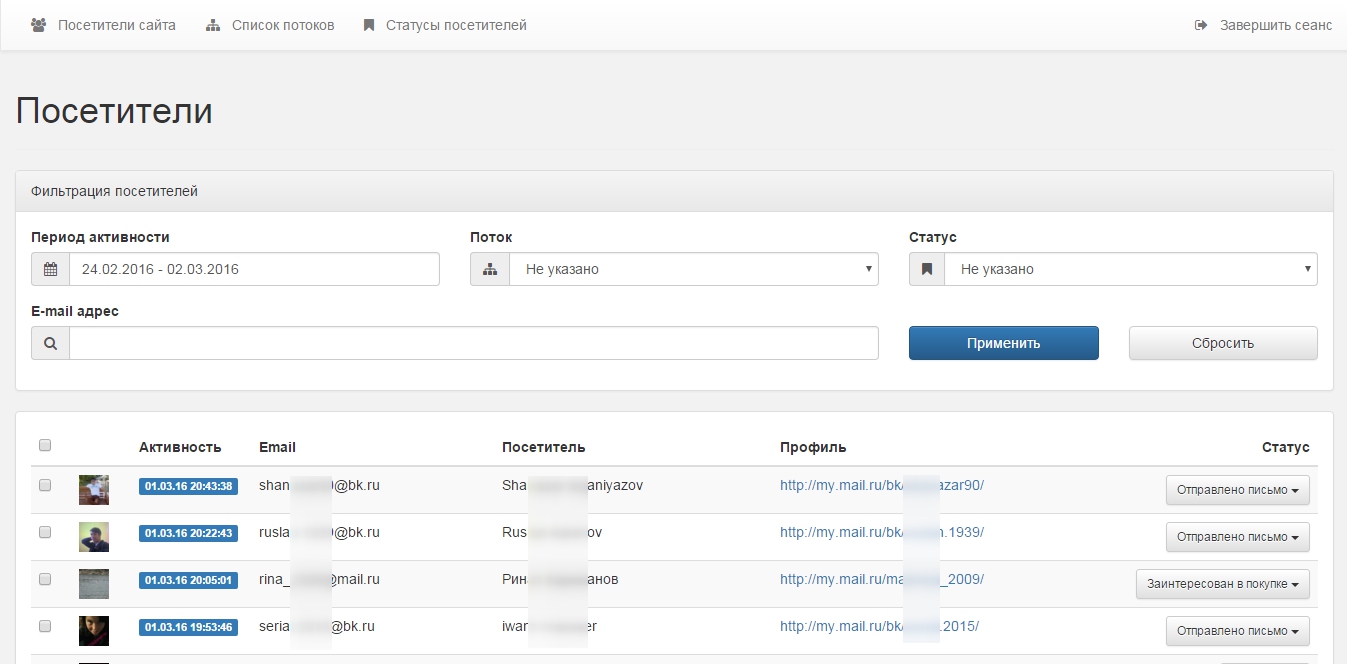Check the box for the 20:43:38 visitor row

(45, 485)
